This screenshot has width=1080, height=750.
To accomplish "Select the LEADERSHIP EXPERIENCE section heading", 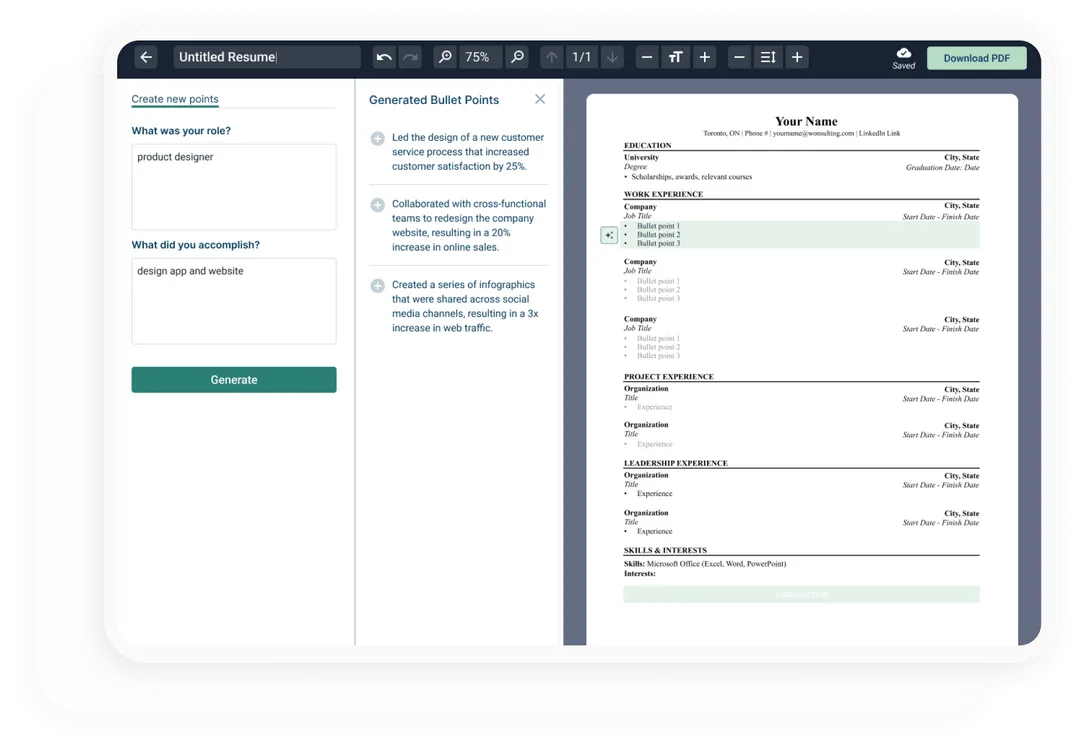I will pyautogui.click(x=676, y=463).
